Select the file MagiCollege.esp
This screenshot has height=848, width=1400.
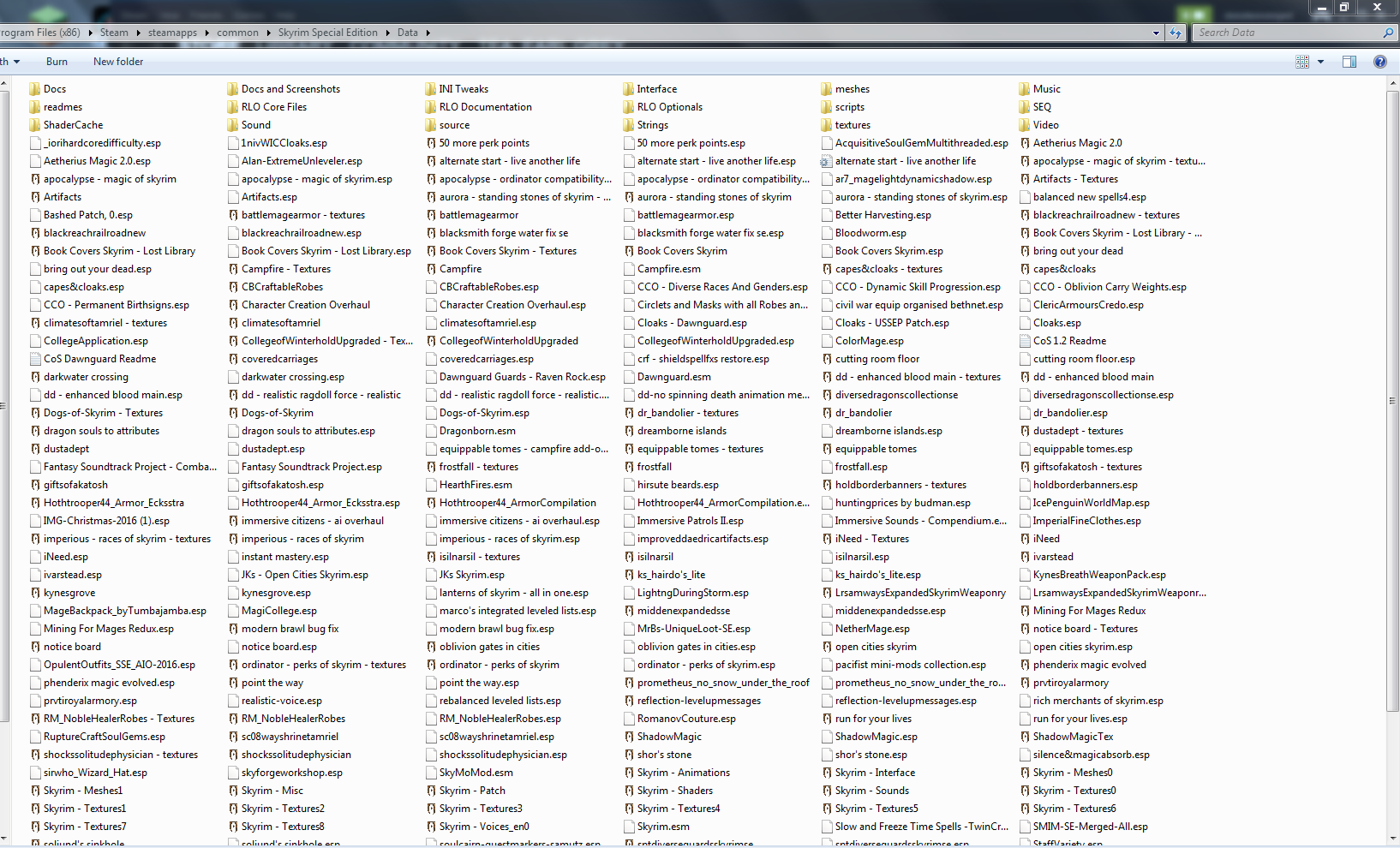coord(278,611)
